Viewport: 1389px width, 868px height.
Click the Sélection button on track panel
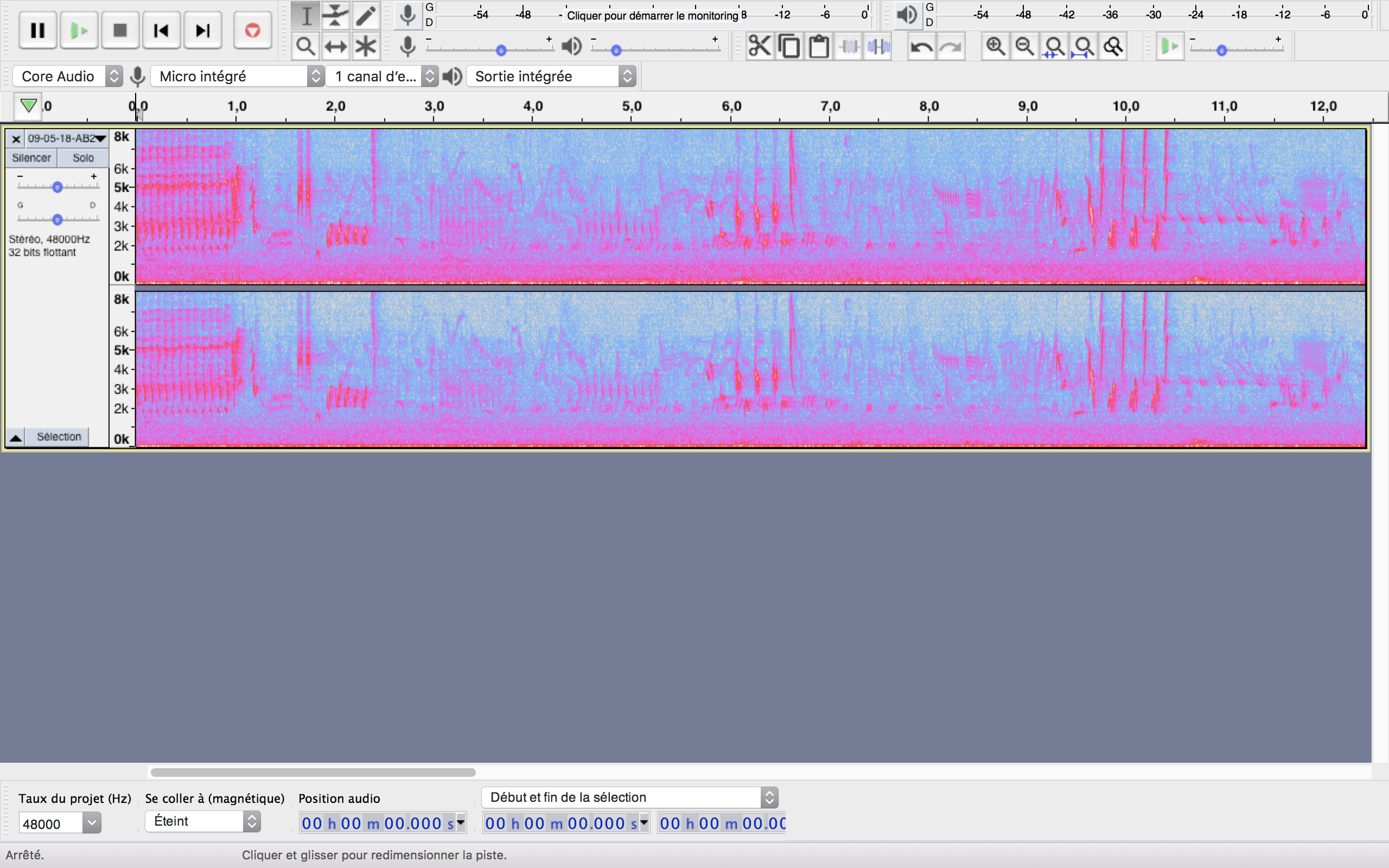click(x=59, y=437)
